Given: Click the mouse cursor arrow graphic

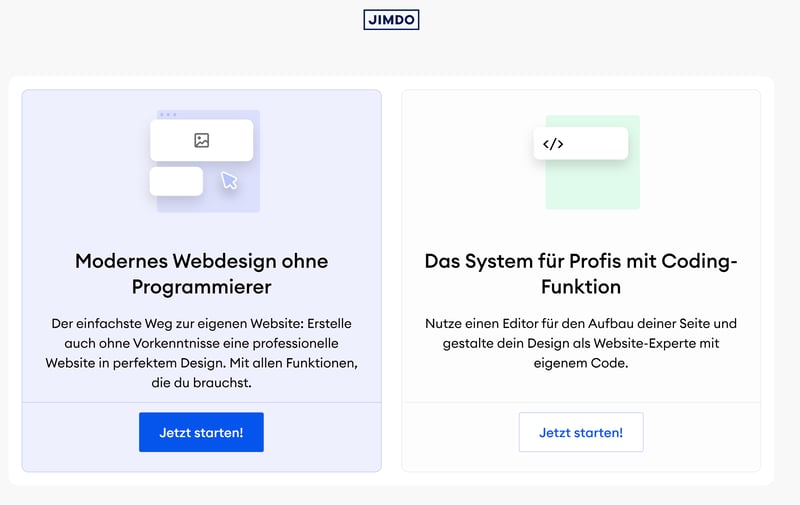Looking at the screenshot, I should pos(229,180).
